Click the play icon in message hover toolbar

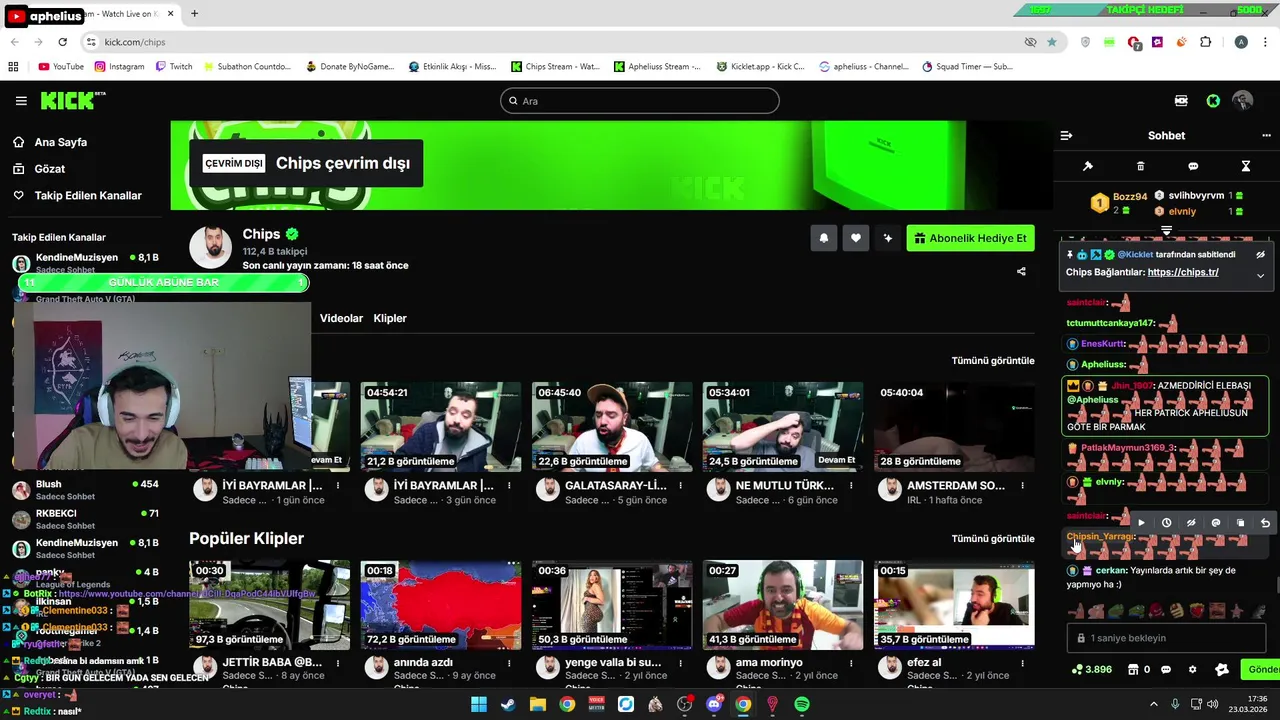tap(1141, 523)
